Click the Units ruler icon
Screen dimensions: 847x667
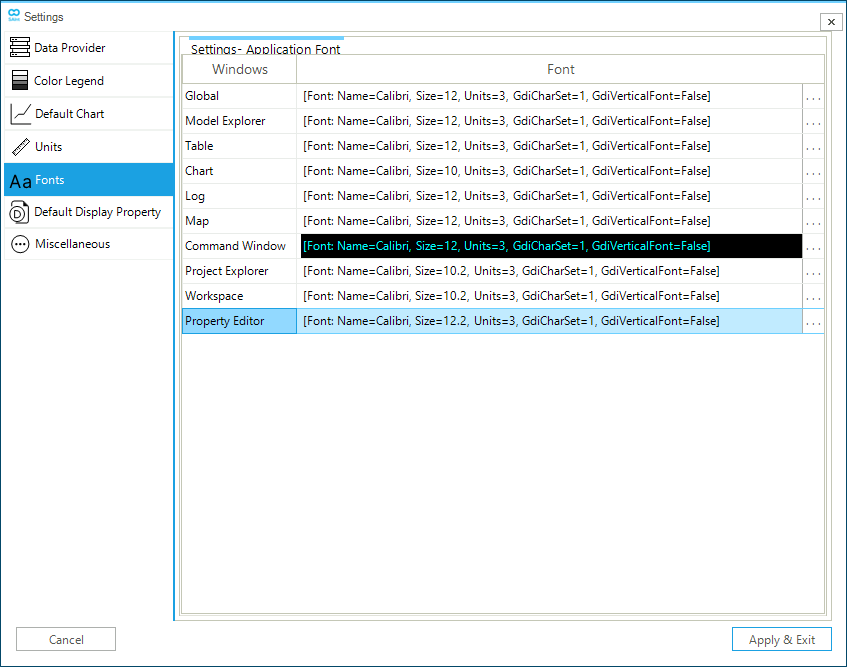coord(20,147)
